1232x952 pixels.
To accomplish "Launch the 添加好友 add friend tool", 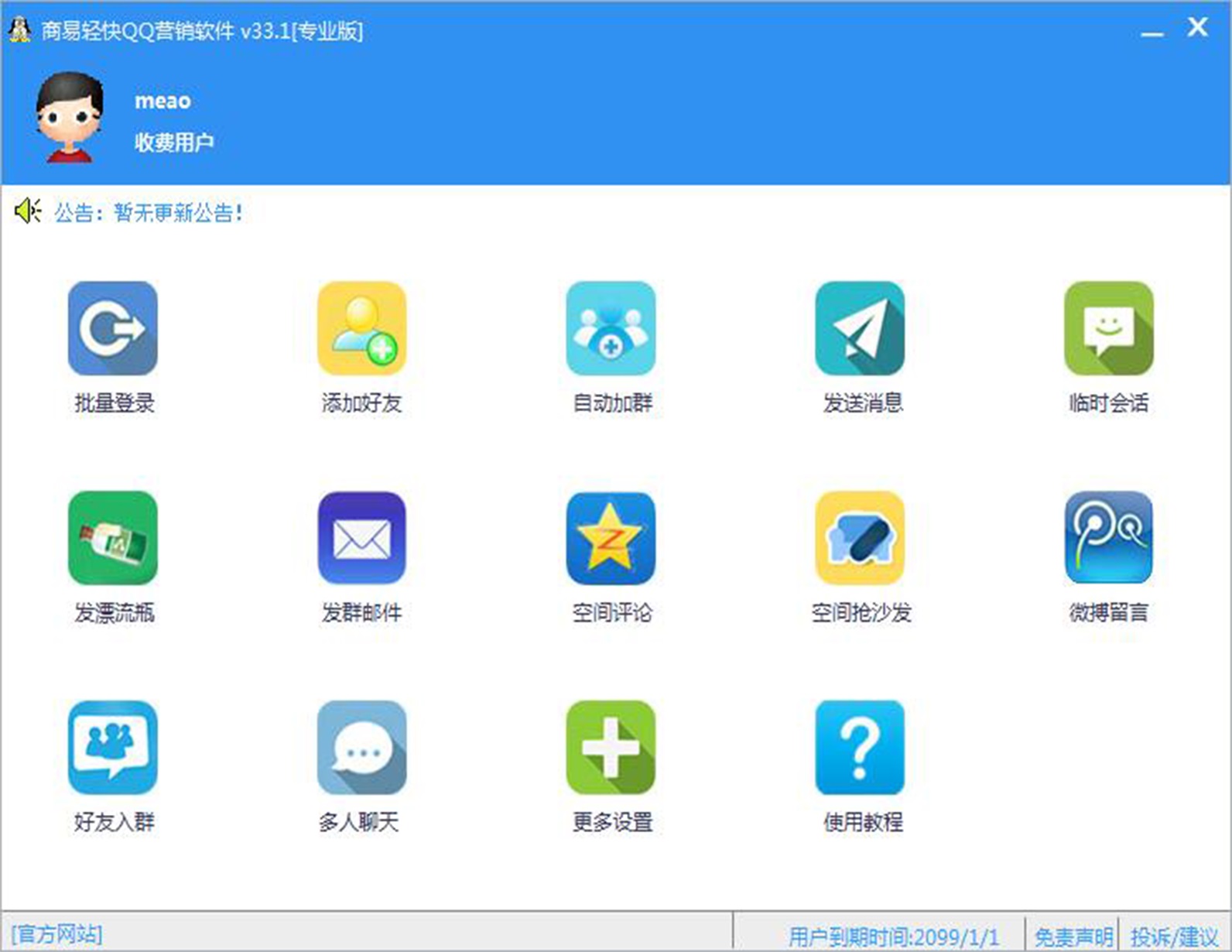I will click(362, 328).
